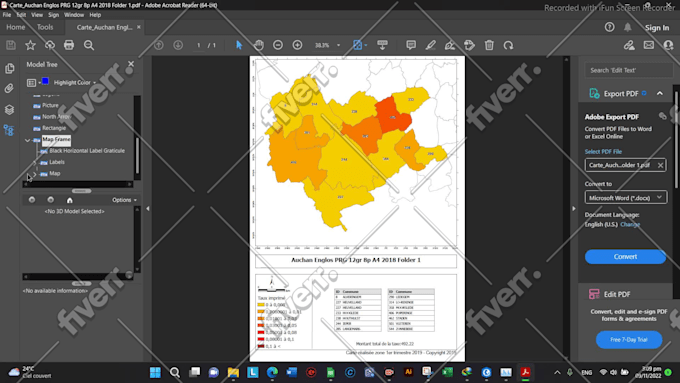Open the attachments paperclip panel
680x383 pixels.
coord(9,88)
